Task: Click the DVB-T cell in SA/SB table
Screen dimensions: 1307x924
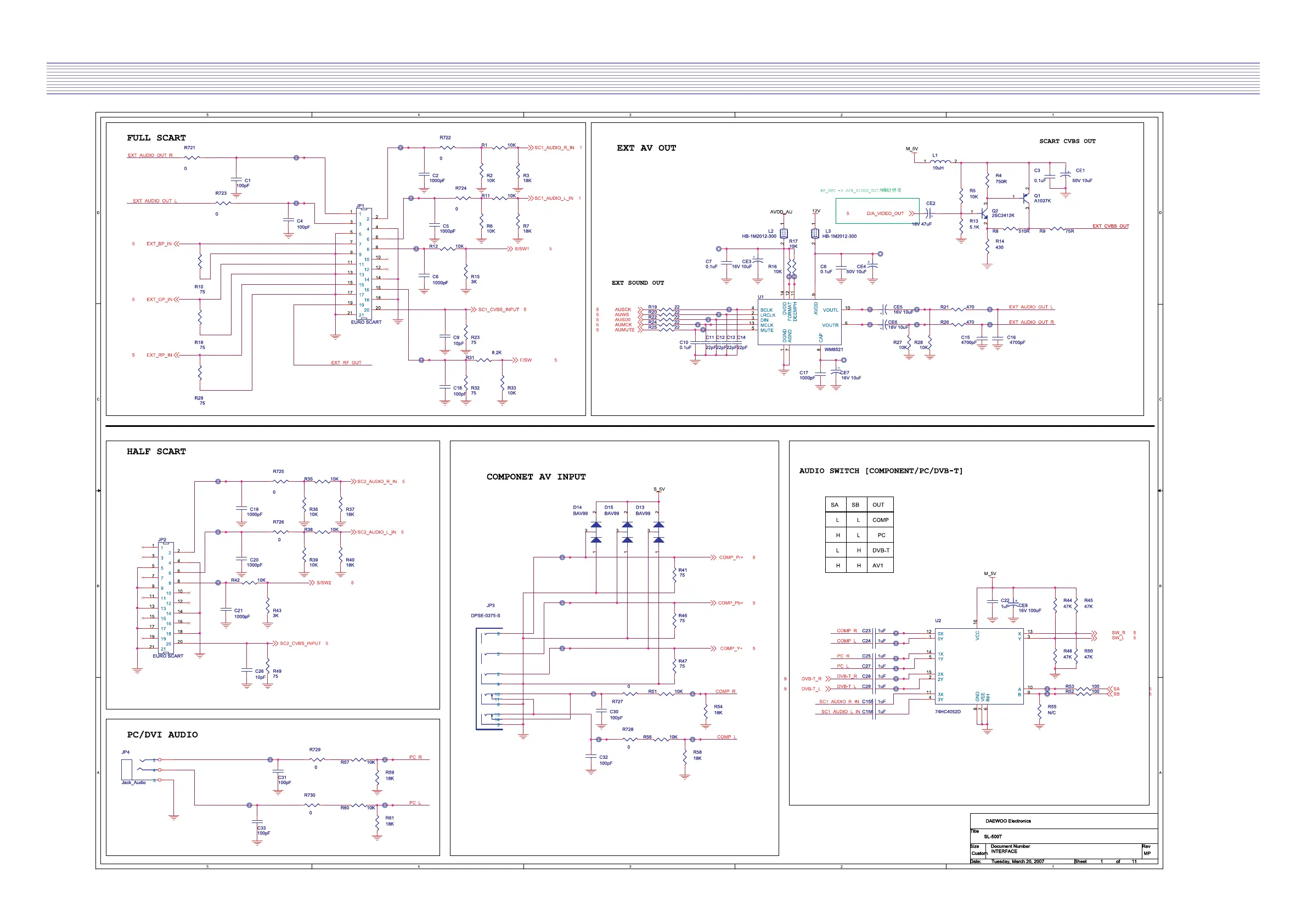Action: [x=881, y=550]
